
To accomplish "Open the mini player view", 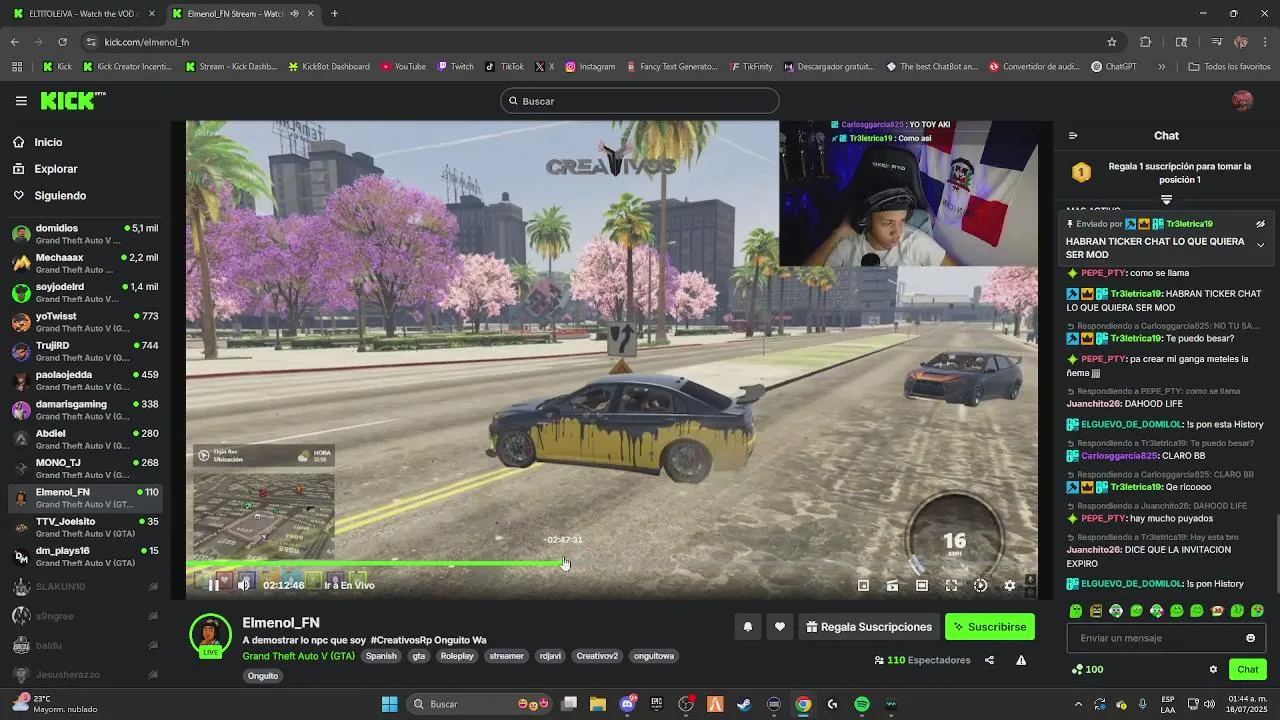I will pos(863,586).
